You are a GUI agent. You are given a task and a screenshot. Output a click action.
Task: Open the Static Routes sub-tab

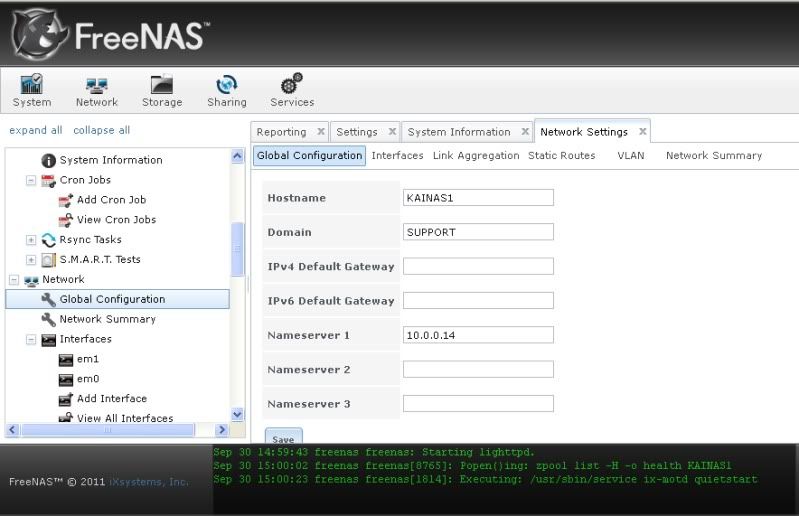click(x=562, y=155)
